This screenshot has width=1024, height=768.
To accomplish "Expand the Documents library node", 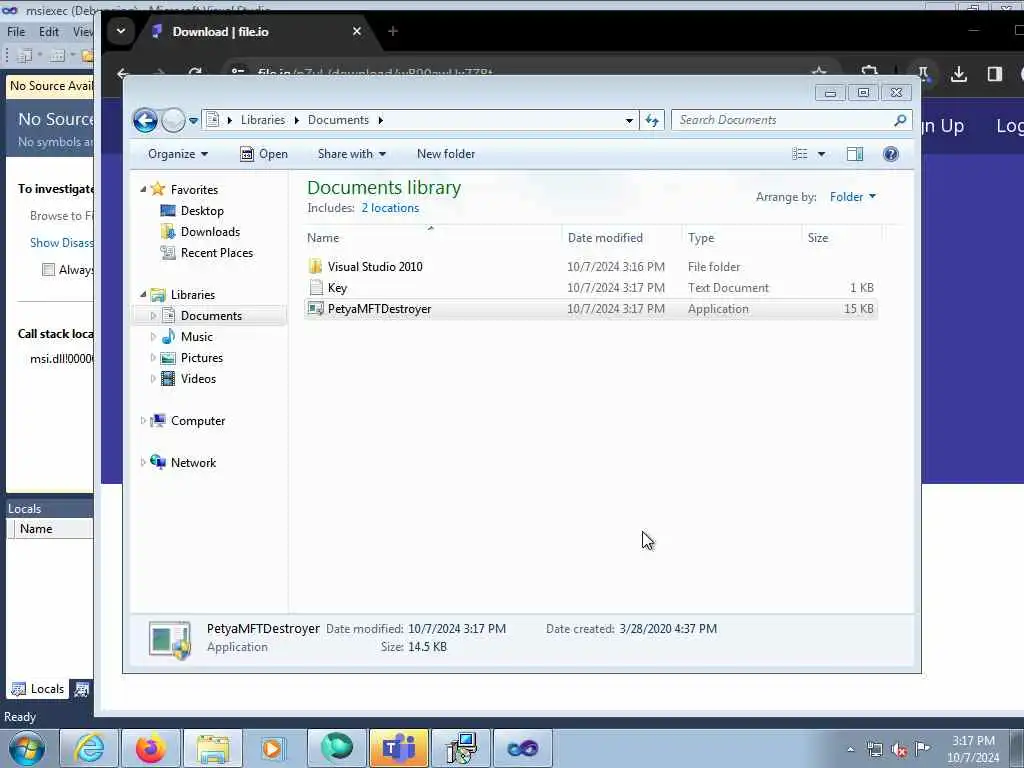I will pos(153,315).
